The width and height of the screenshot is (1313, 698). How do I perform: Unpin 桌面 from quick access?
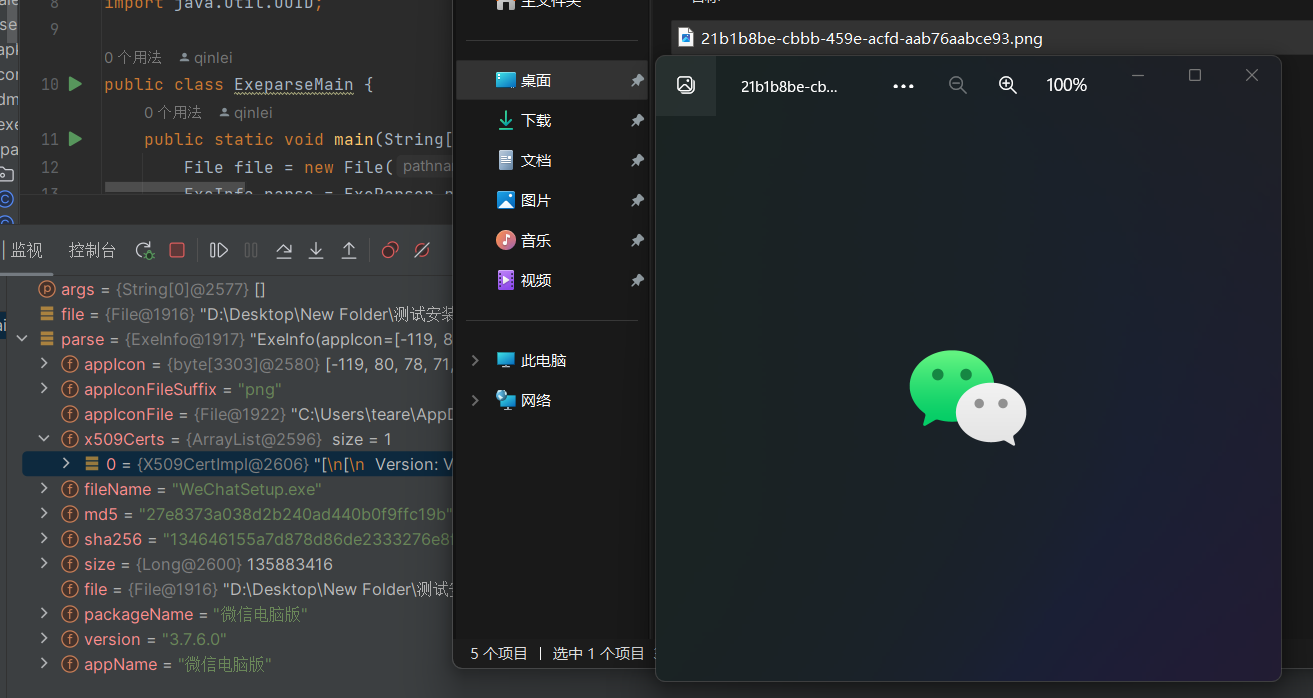pyautogui.click(x=637, y=81)
